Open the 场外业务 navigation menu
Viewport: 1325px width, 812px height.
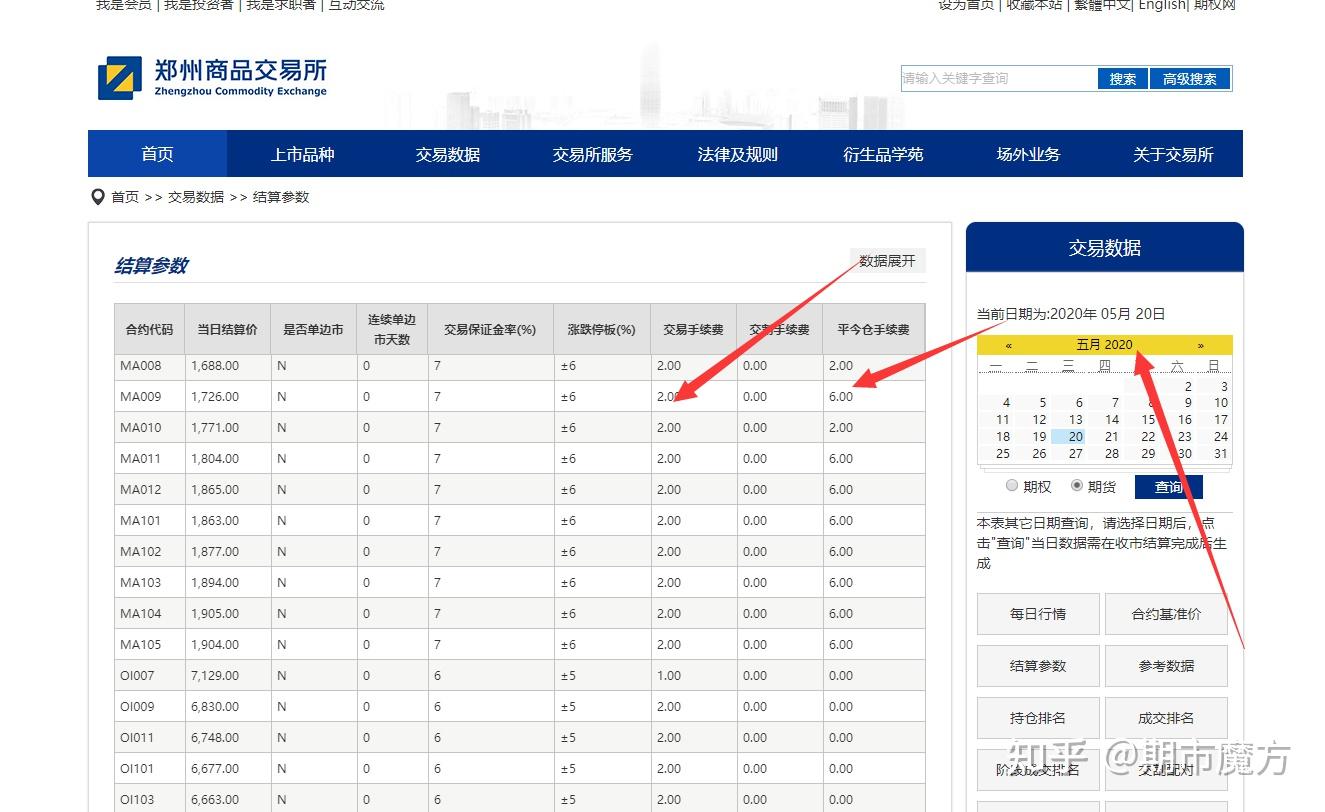click(x=1027, y=154)
